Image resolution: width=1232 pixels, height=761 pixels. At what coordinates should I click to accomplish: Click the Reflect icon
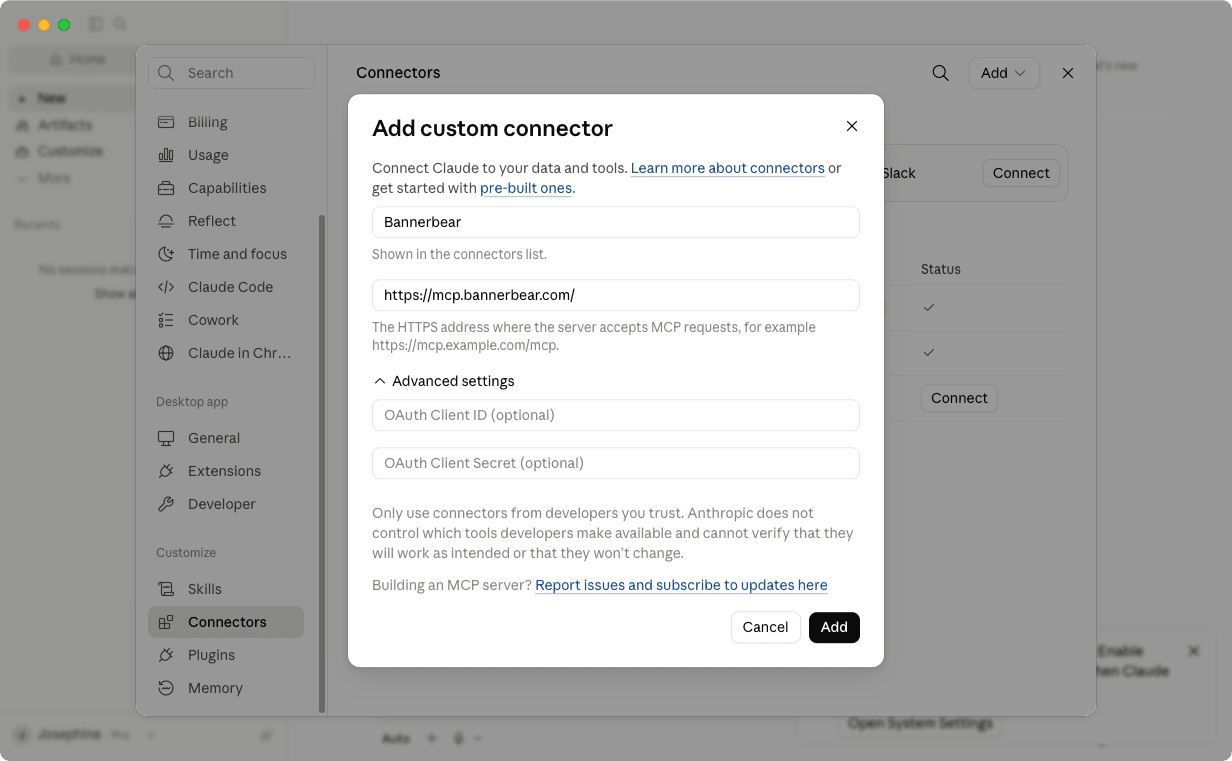click(x=166, y=221)
